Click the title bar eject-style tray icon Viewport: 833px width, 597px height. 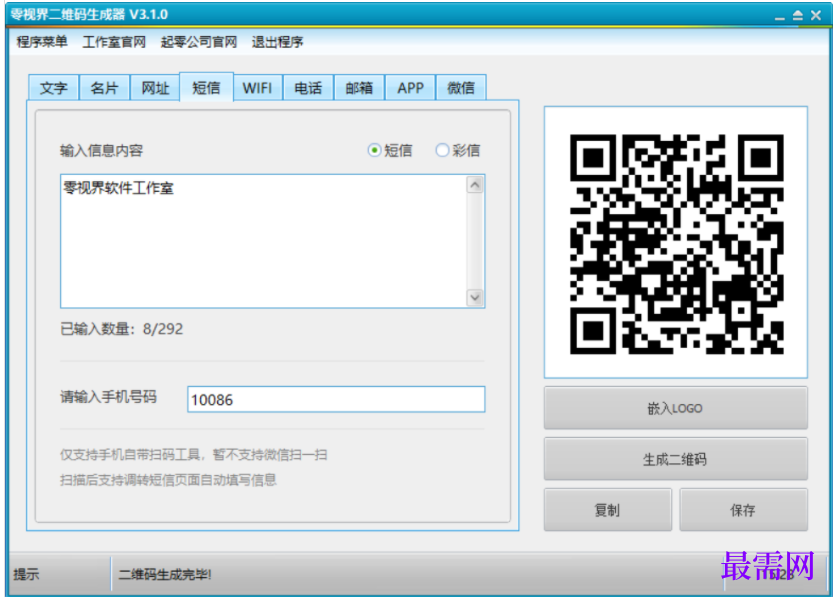(x=797, y=15)
